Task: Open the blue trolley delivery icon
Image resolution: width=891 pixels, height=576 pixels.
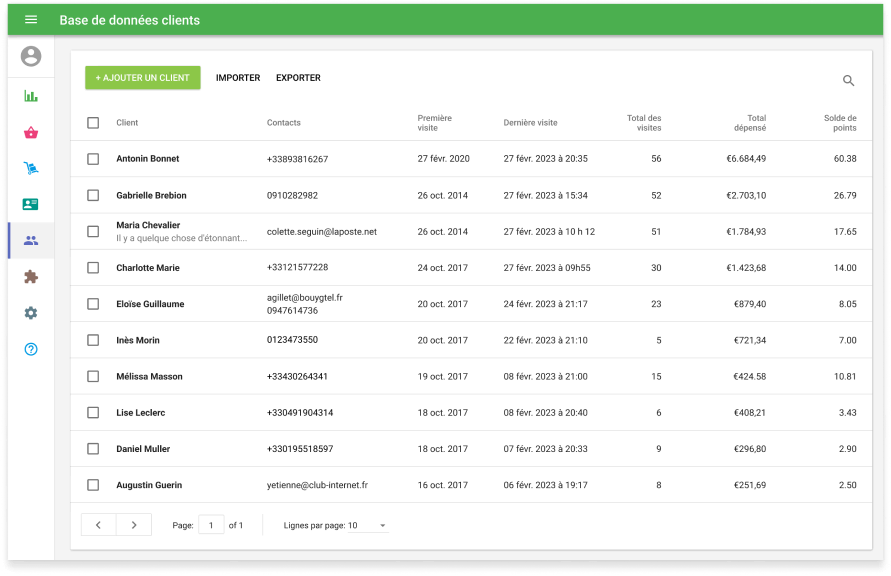Action: (x=31, y=169)
